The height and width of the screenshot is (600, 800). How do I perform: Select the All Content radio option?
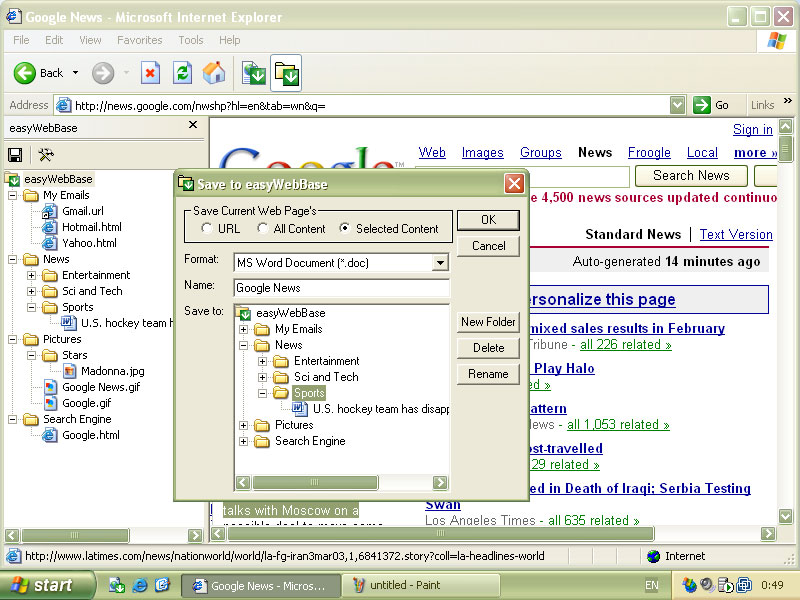coord(262,229)
